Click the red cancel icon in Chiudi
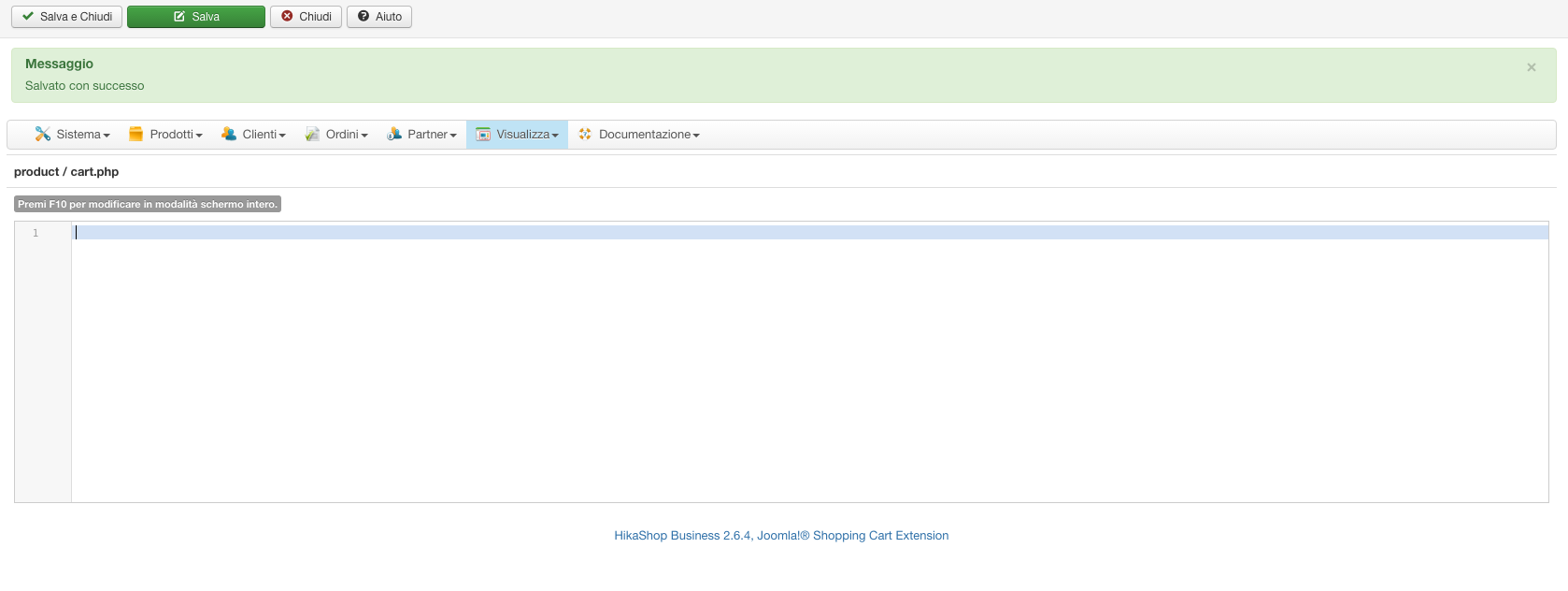Viewport: 1568px width, 591px height. (287, 16)
